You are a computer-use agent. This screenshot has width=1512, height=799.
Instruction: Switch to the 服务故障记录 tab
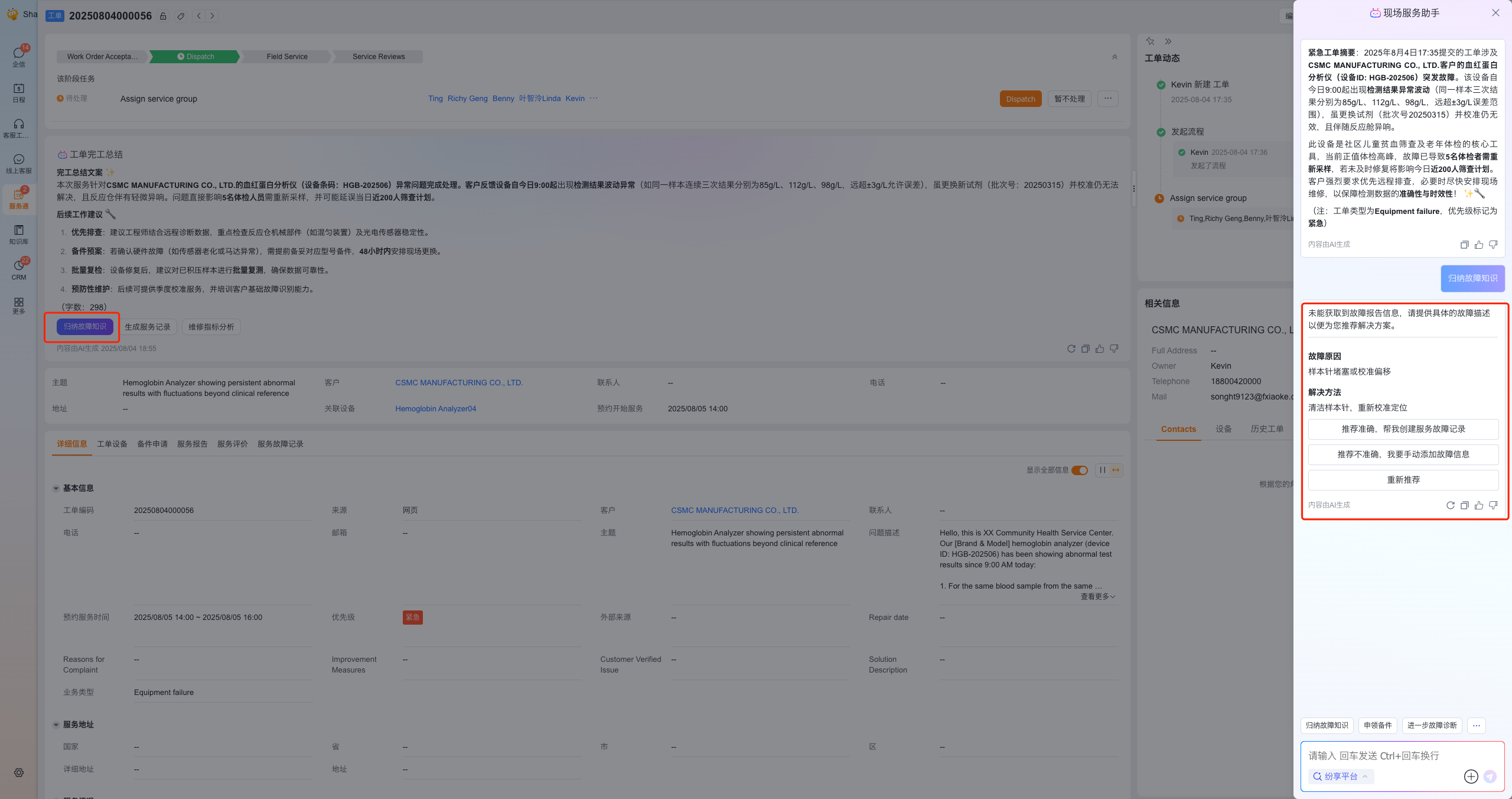tap(280, 444)
